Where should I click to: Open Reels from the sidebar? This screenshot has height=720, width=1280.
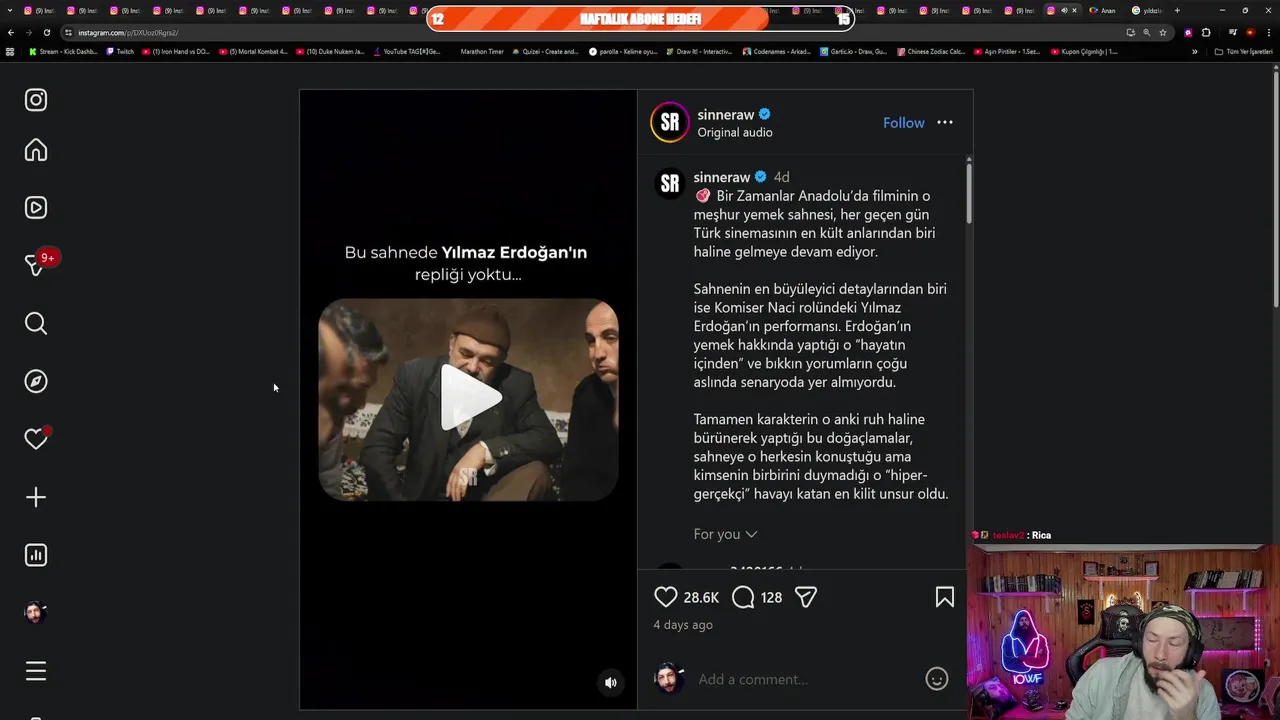click(x=36, y=208)
